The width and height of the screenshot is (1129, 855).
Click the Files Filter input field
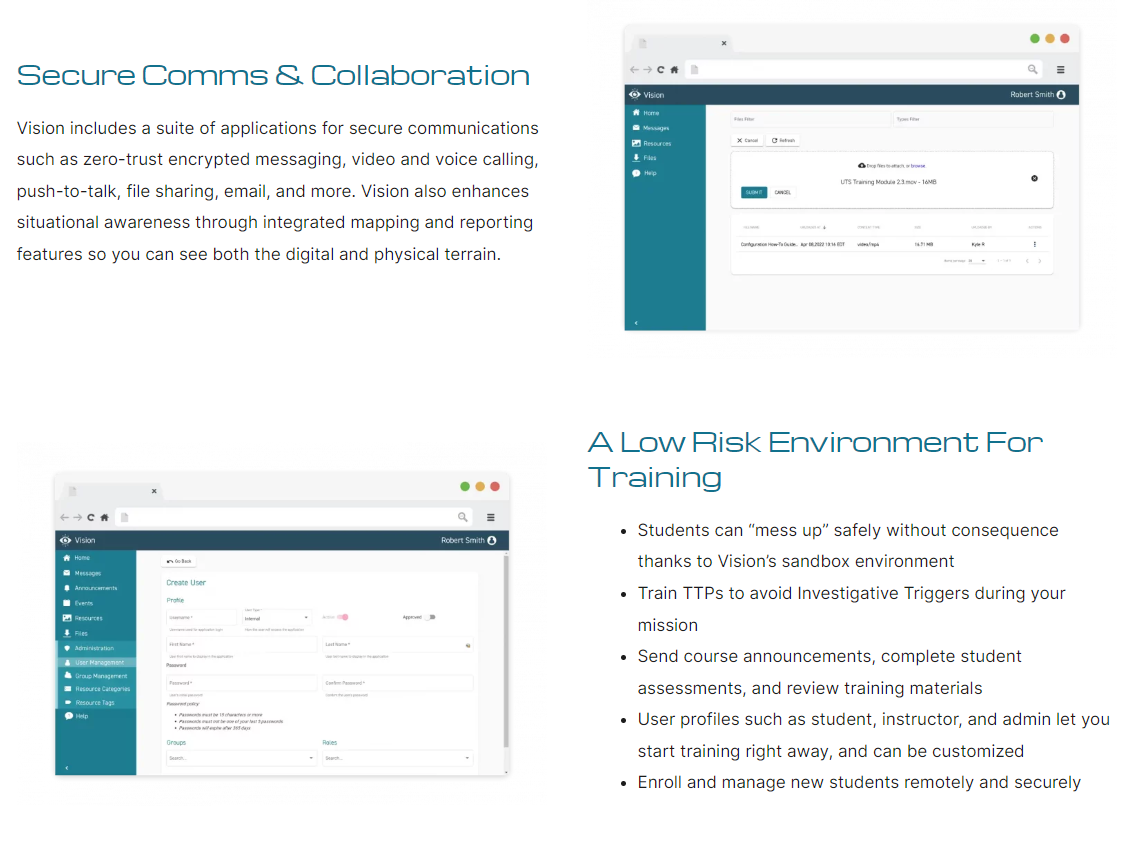coord(810,119)
